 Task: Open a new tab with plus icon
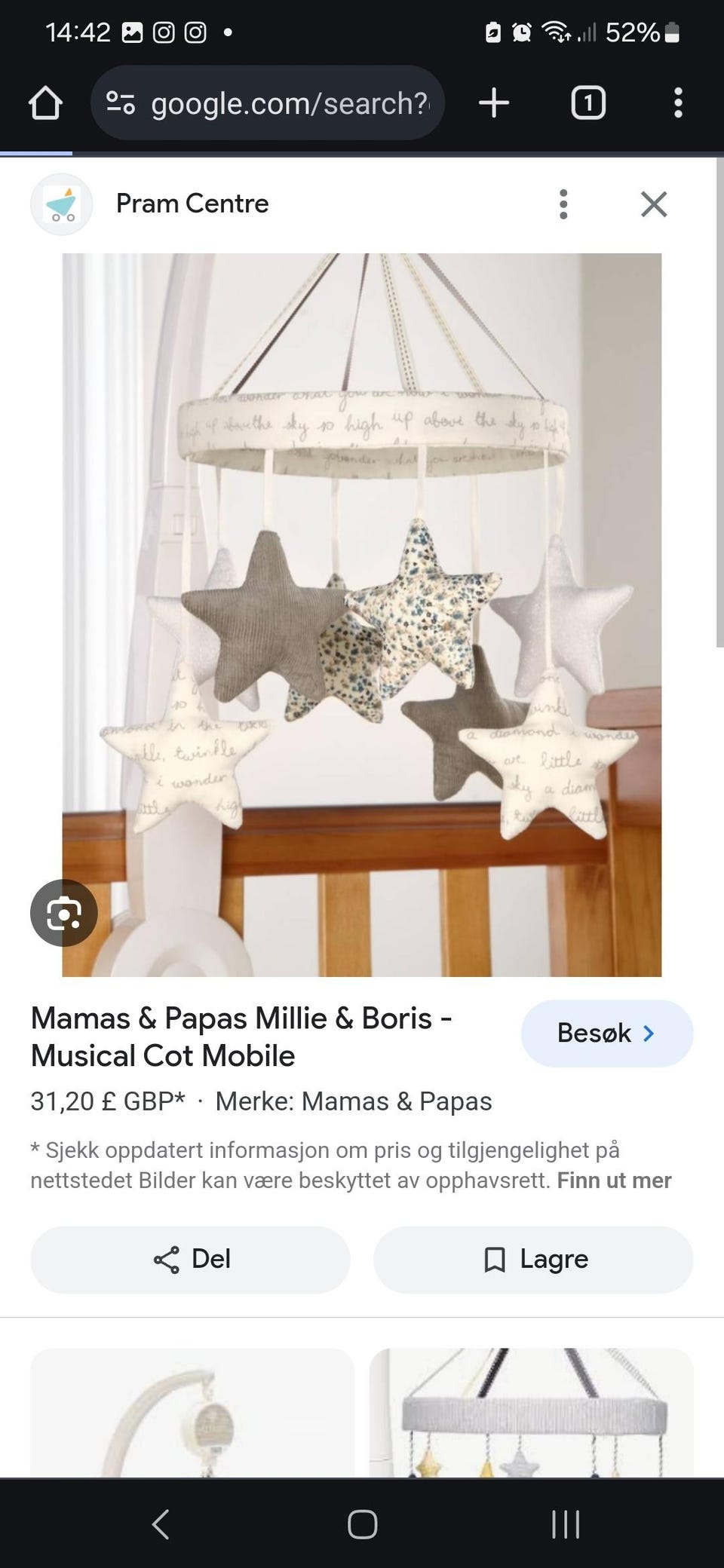(494, 103)
